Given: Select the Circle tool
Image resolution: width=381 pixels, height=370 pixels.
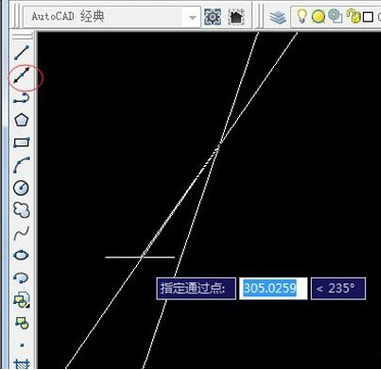Looking at the screenshot, I should pyautogui.click(x=21, y=188).
